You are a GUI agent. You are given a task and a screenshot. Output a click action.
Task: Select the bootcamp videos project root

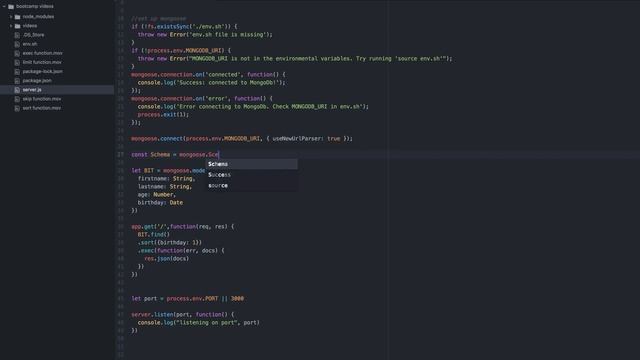(35, 7)
